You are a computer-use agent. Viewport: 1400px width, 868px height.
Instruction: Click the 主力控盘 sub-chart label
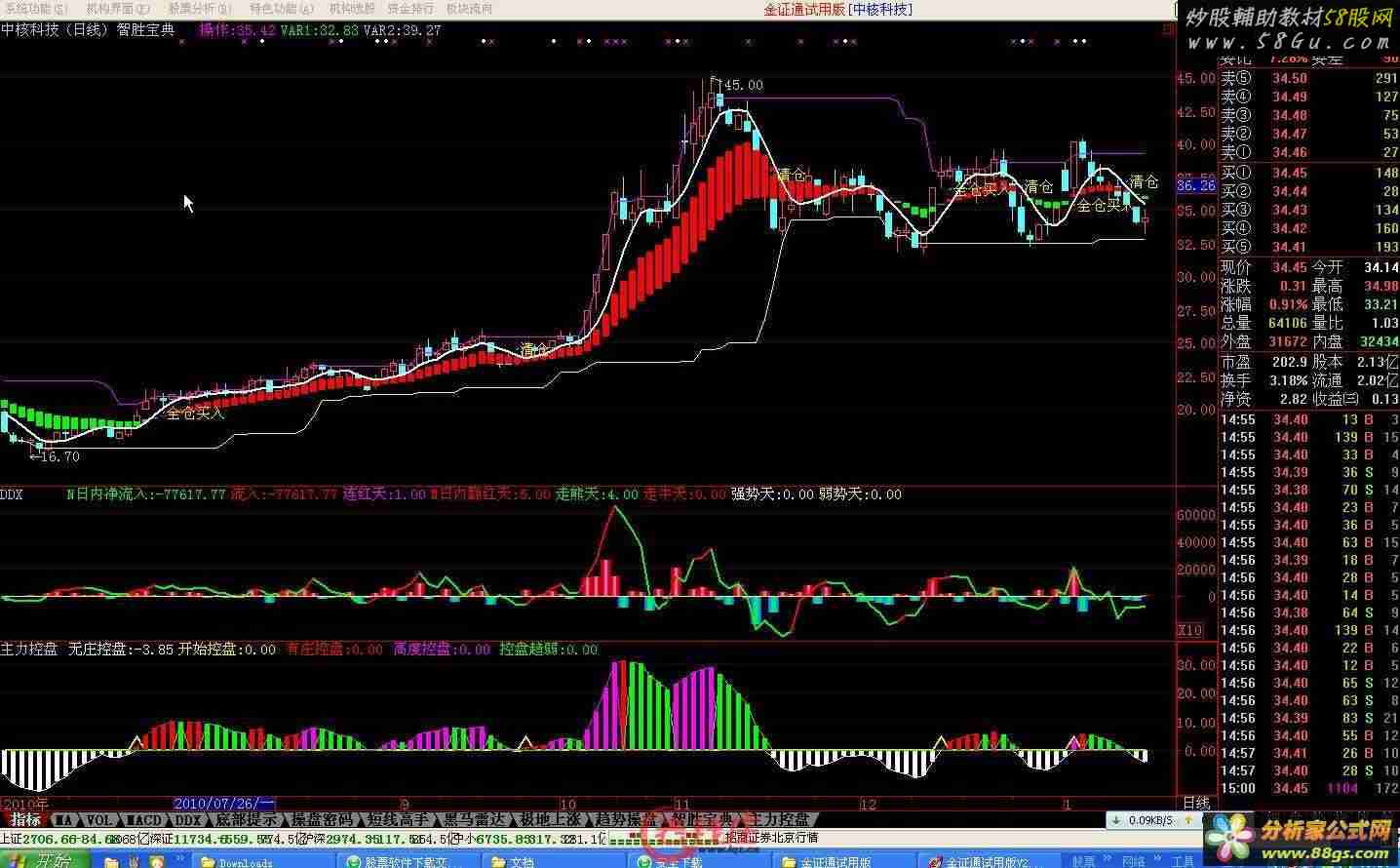point(29,649)
